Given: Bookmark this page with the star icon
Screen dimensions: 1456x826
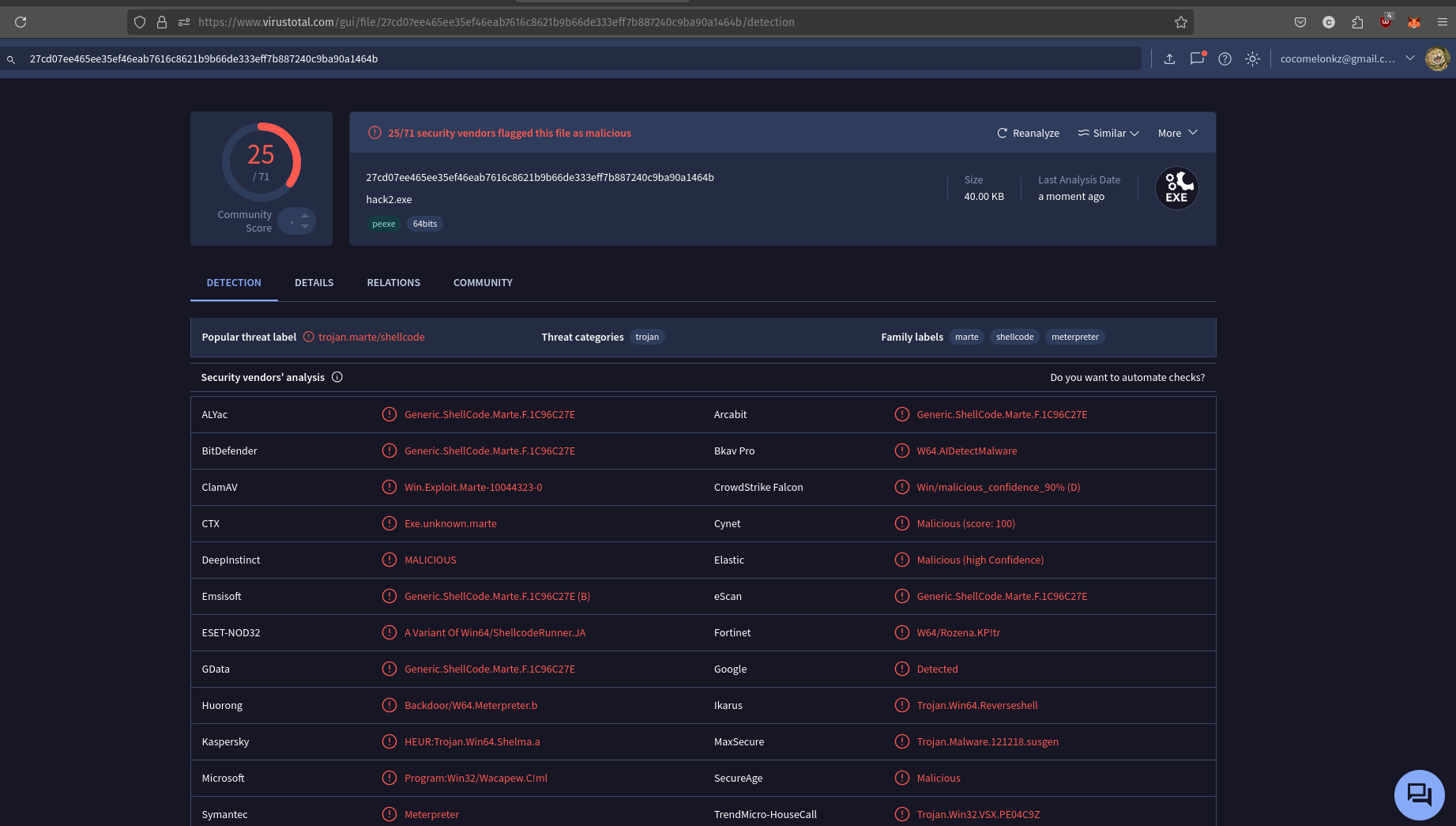Looking at the screenshot, I should [1181, 22].
